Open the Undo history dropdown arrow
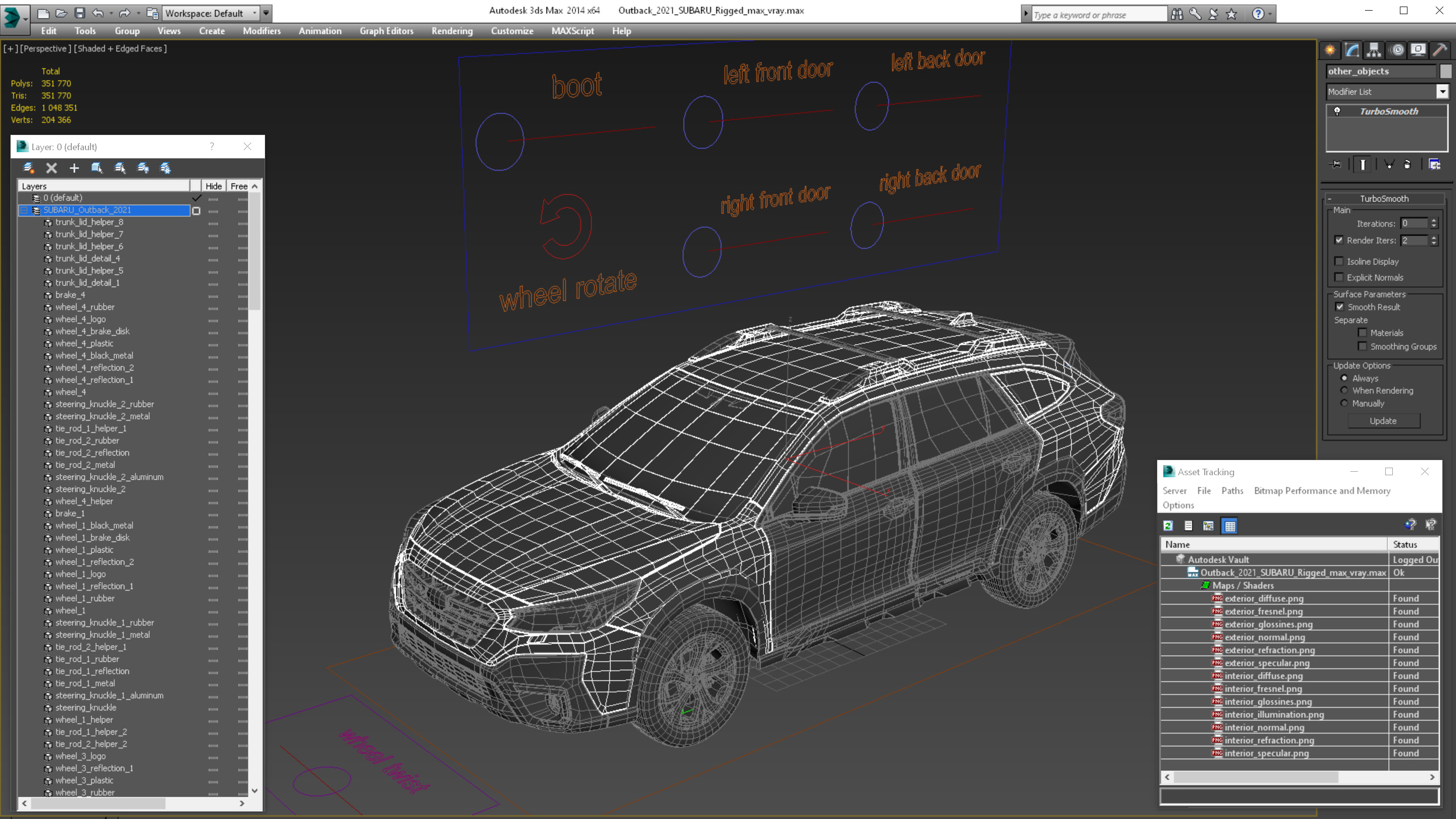Image resolution: width=1456 pixels, height=819 pixels. click(x=110, y=13)
